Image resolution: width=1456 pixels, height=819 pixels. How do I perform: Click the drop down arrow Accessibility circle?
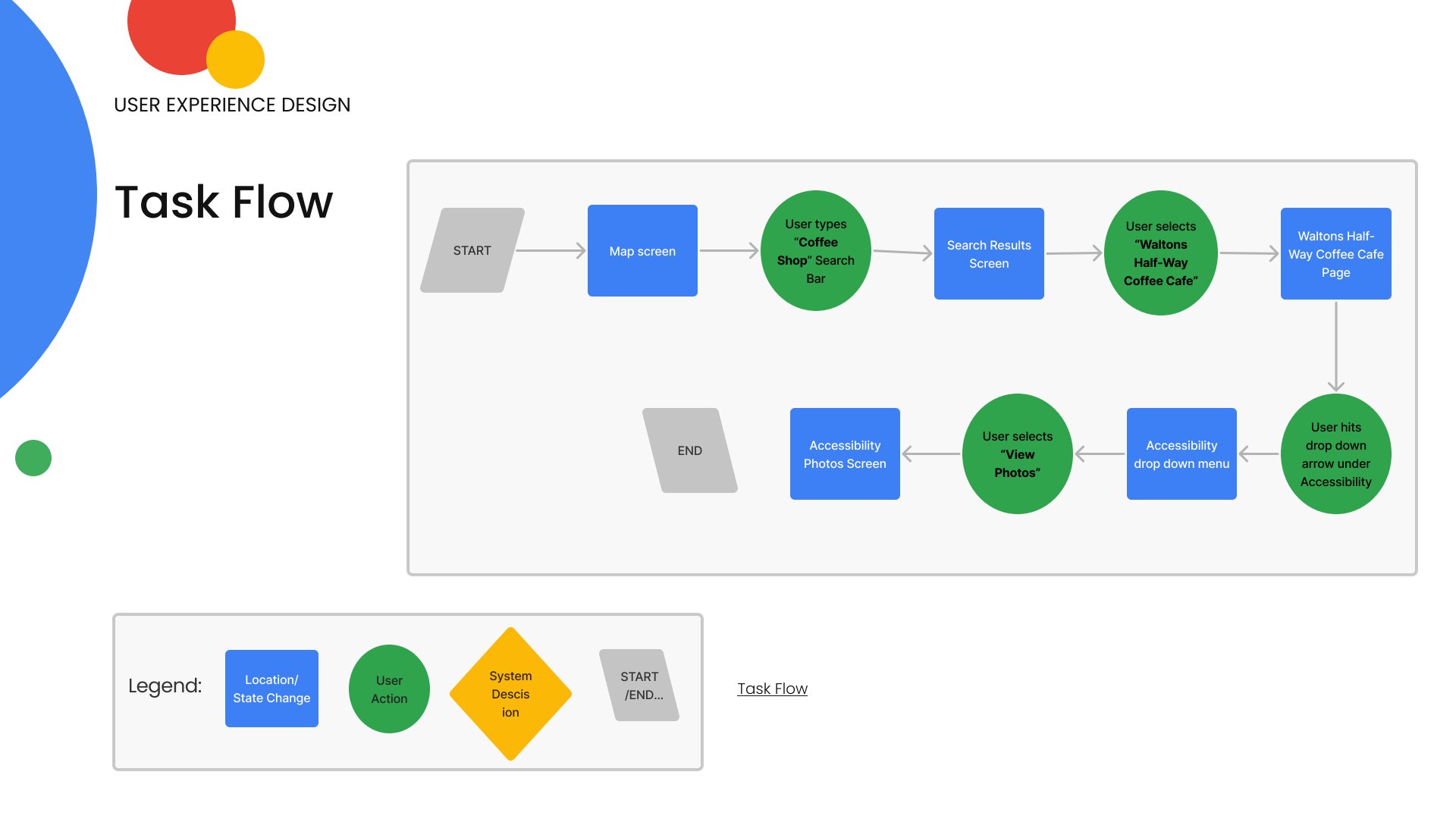(1335, 453)
